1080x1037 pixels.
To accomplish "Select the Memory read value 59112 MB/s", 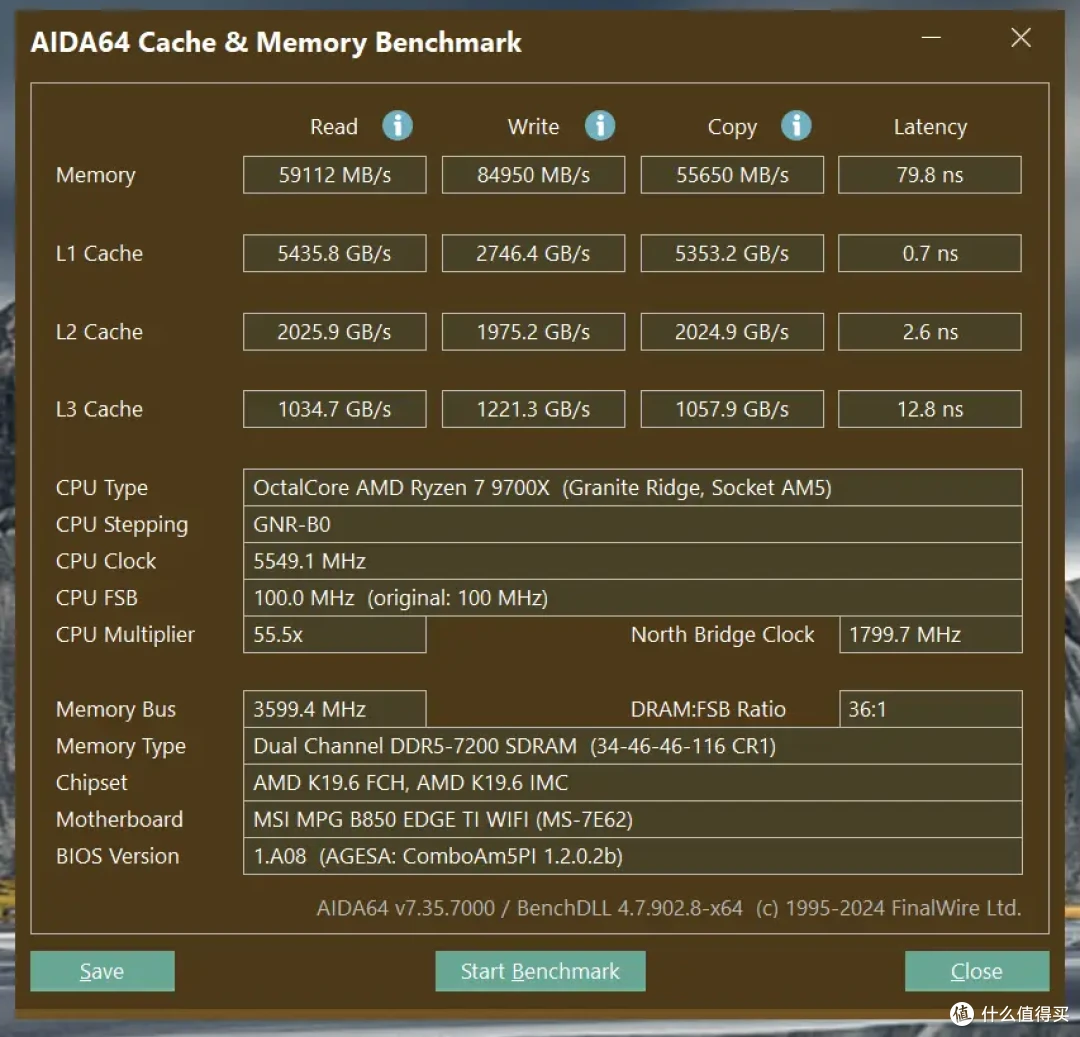I will pyautogui.click(x=335, y=175).
